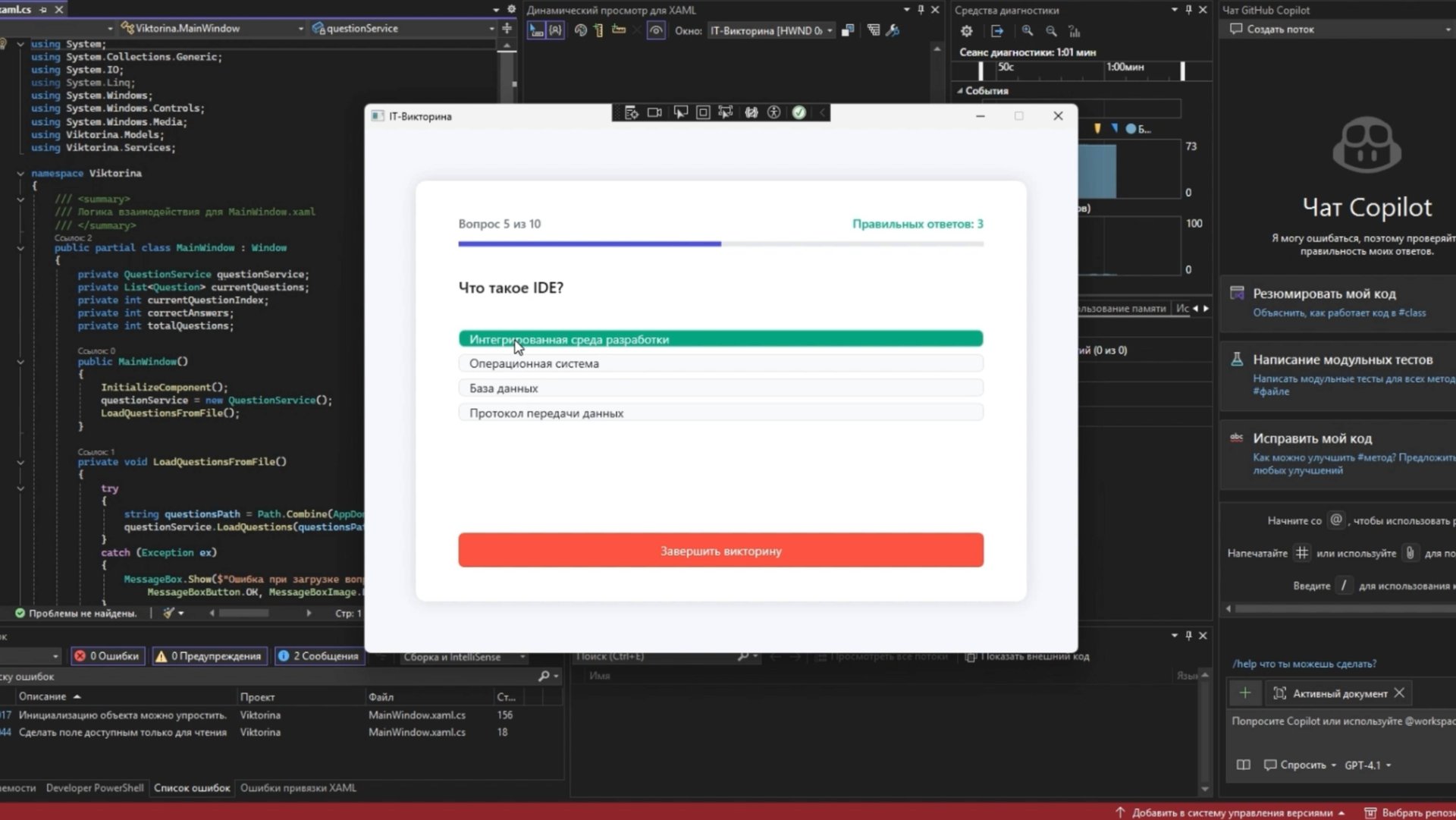Click the diagnostics timeline ruler at 1:00мин
1456x820 pixels.
point(1125,68)
